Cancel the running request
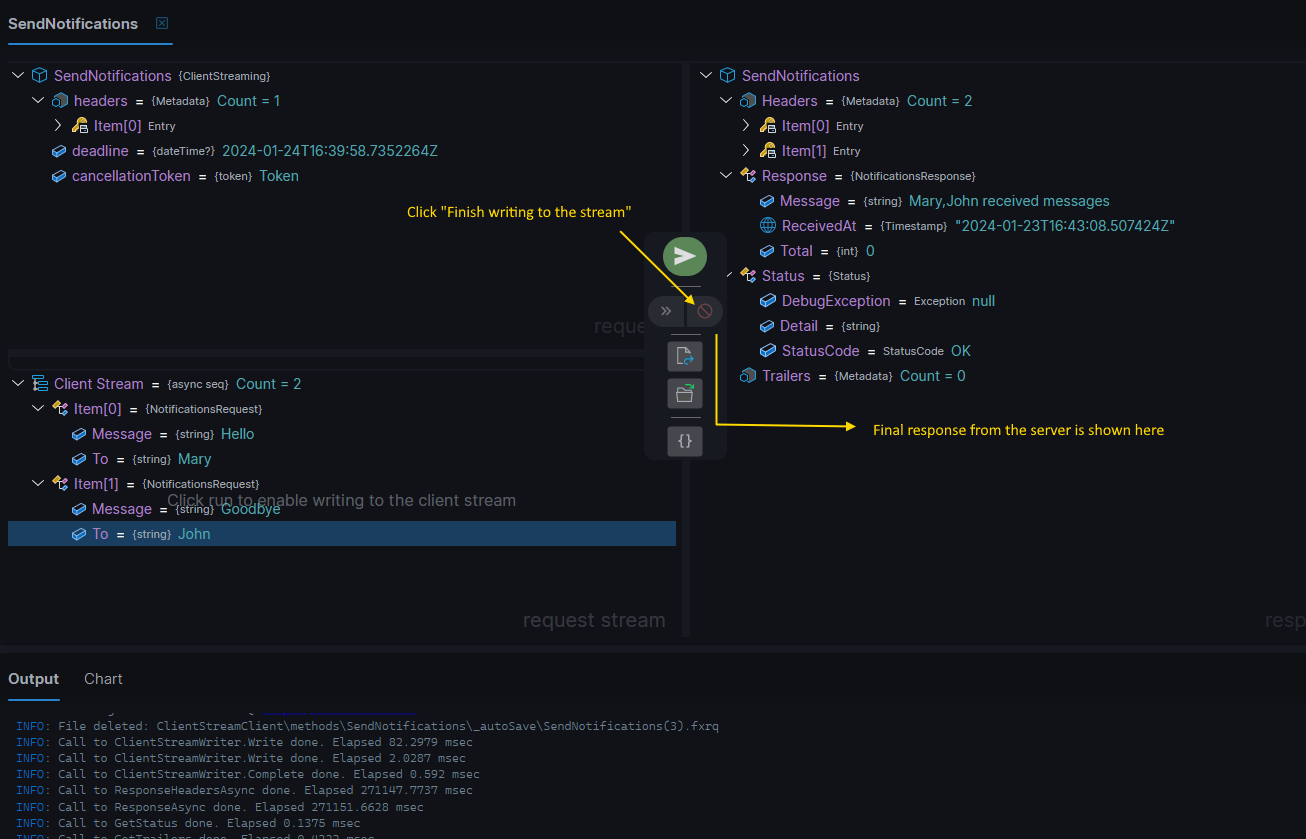 pyautogui.click(x=704, y=311)
